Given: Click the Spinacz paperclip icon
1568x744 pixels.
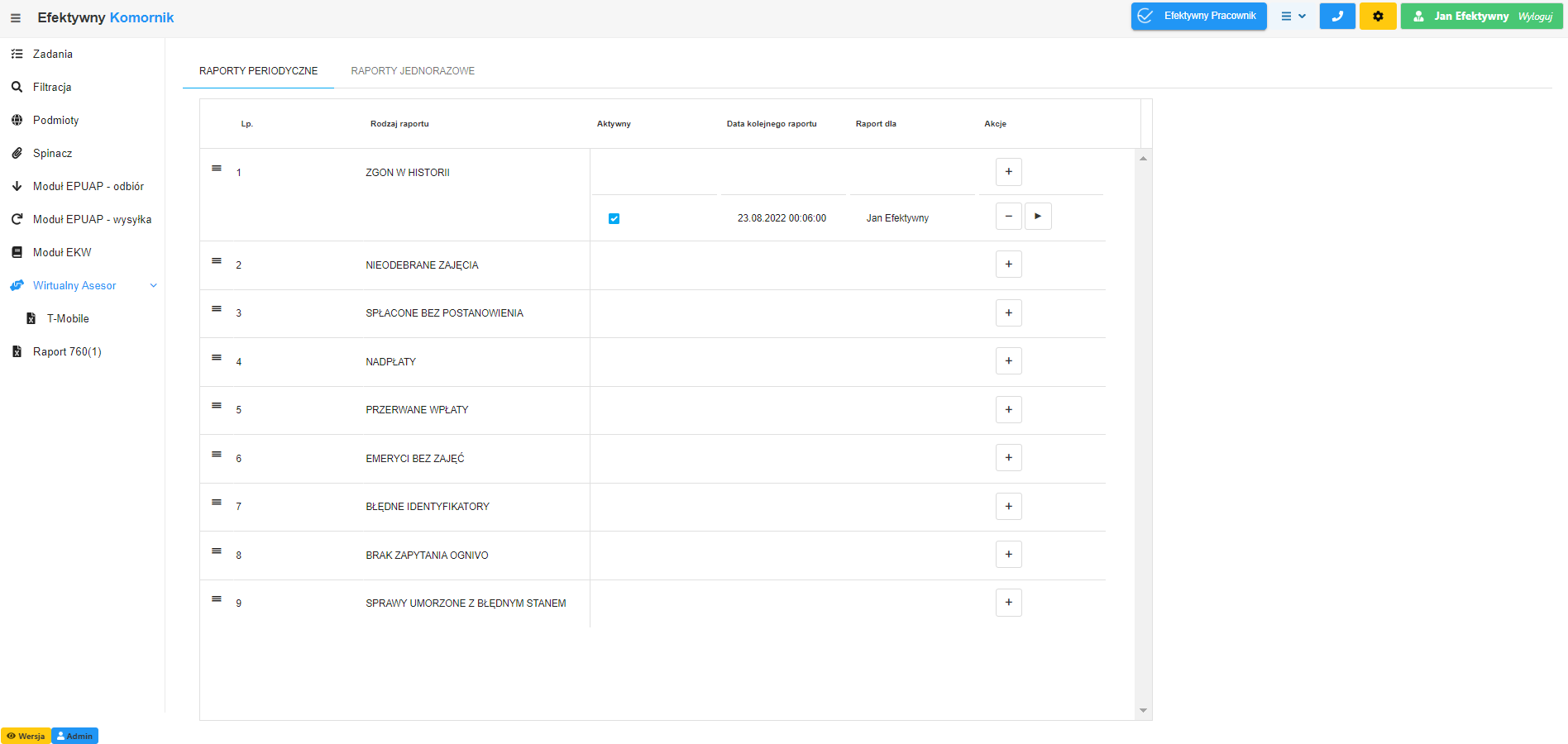Looking at the screenshot, I should [x=17, y=153].
